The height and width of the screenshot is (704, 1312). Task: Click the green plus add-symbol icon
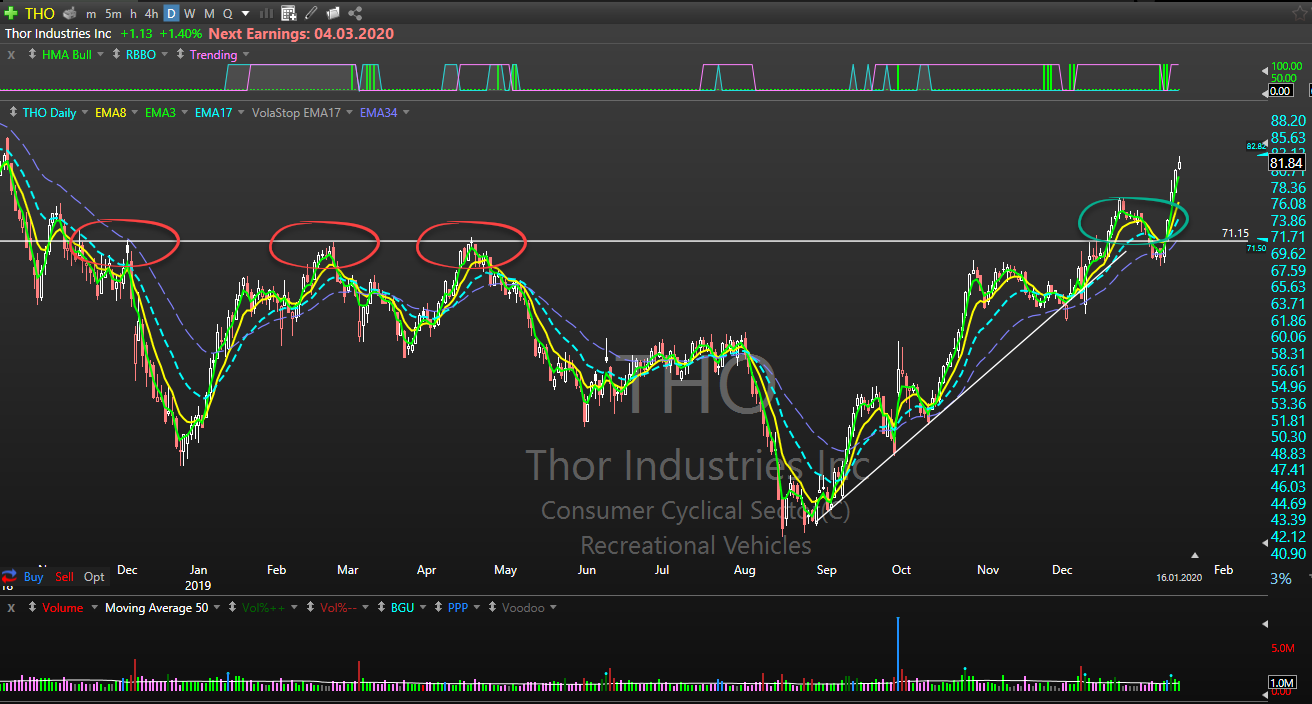[12, 13]
